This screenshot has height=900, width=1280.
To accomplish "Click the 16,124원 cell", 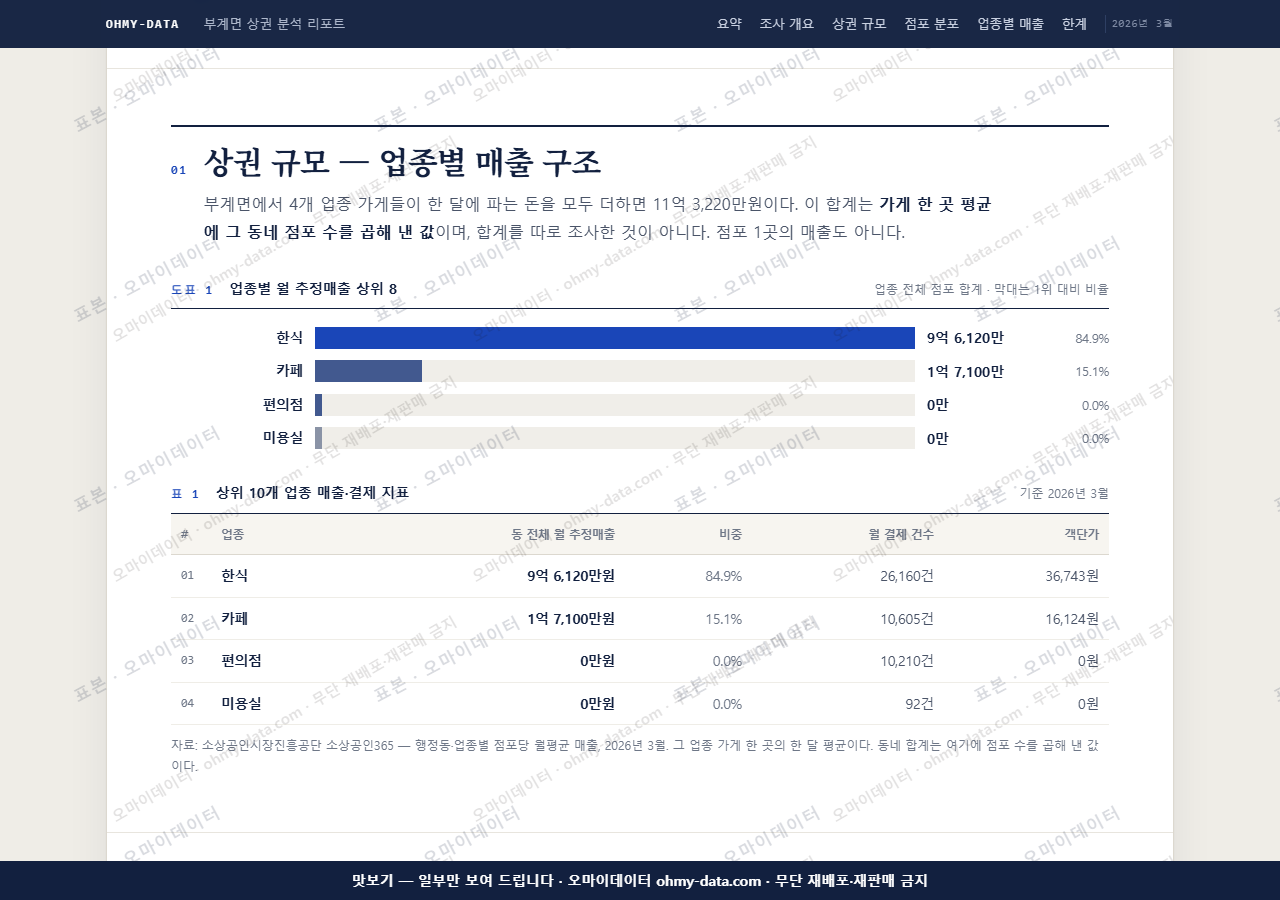I will (1072, 619).
